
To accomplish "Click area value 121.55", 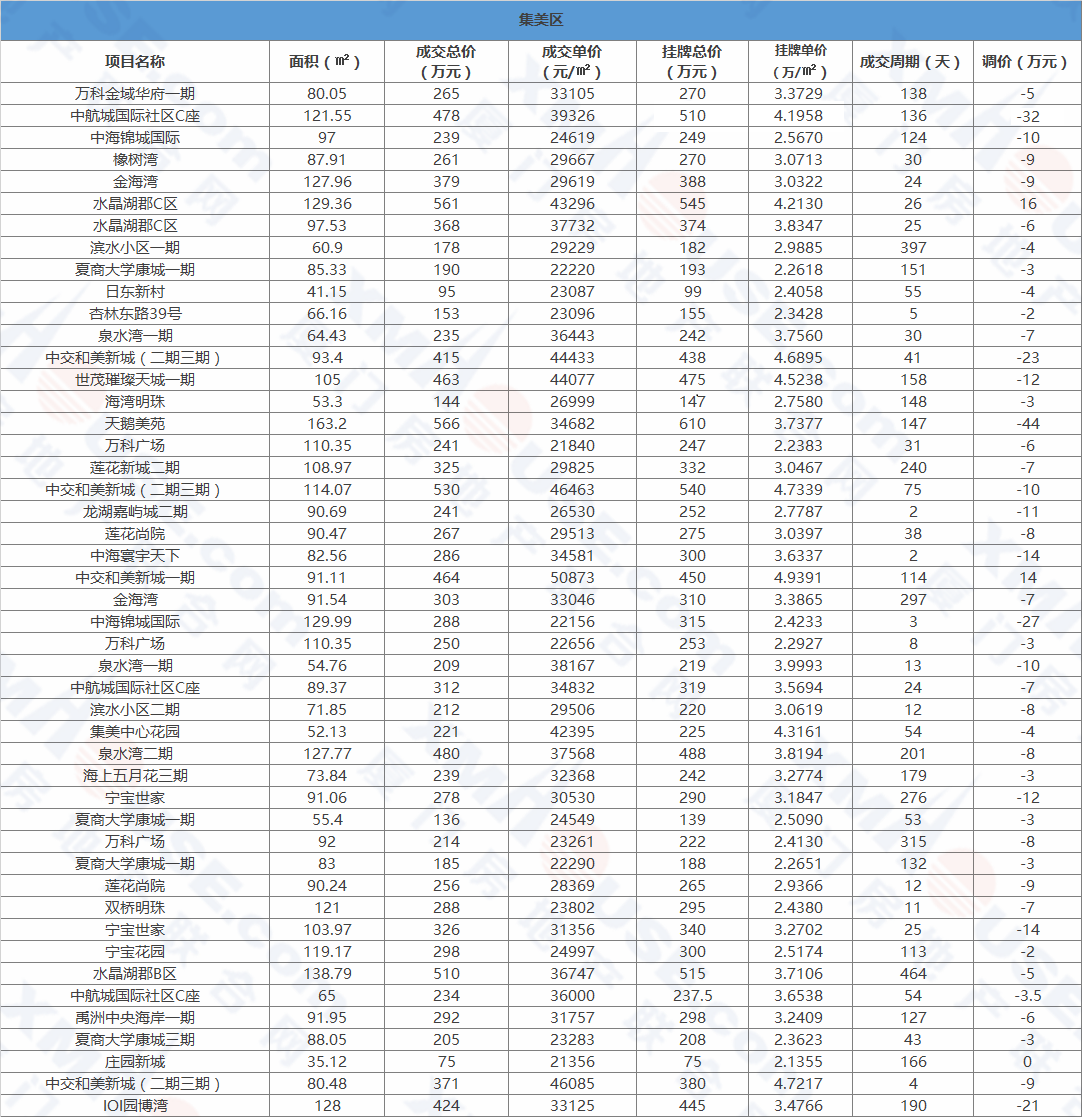I will click(327, 116).
